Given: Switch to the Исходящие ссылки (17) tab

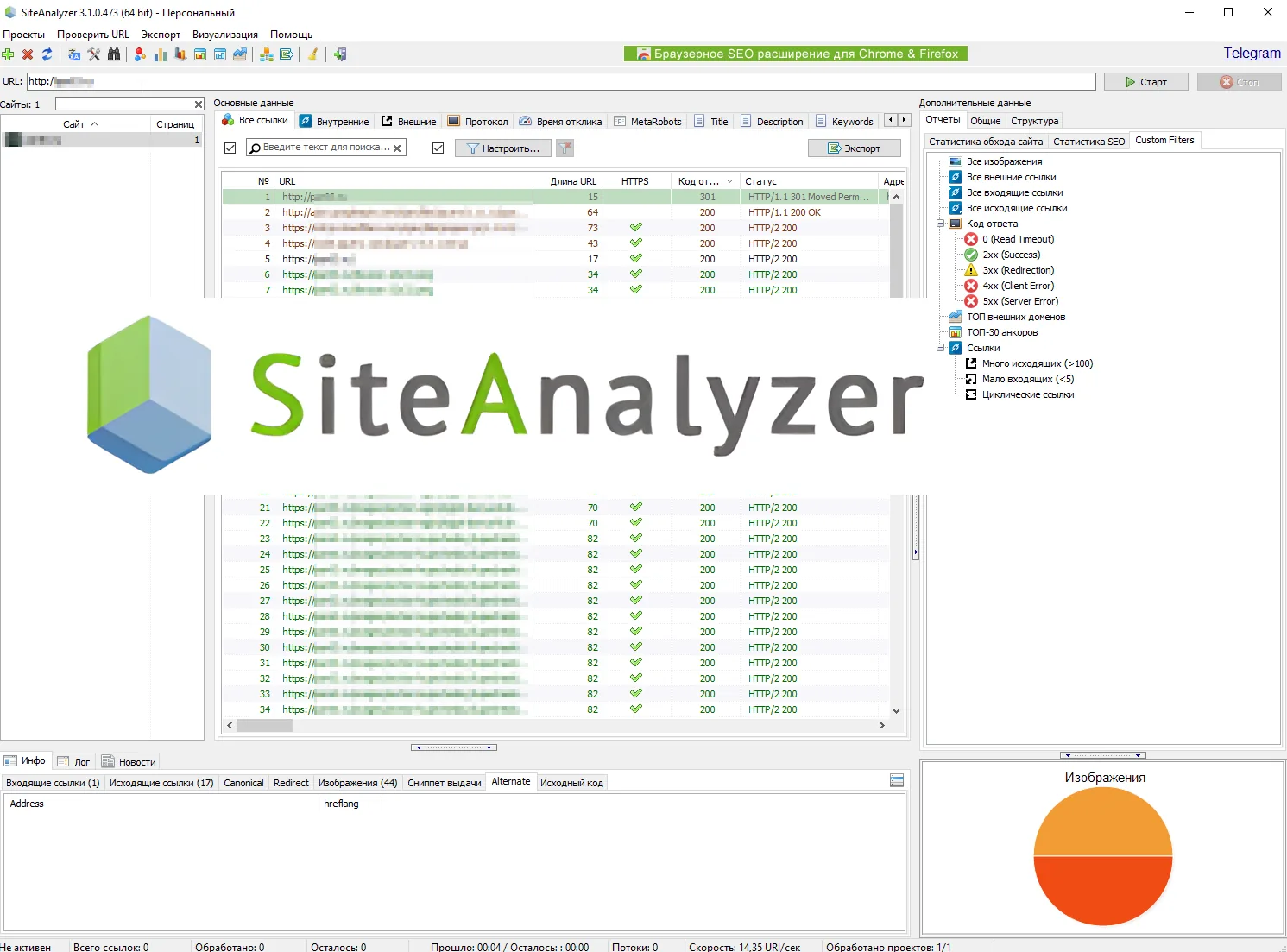Looking at the screenshot, I should (161, 783).
